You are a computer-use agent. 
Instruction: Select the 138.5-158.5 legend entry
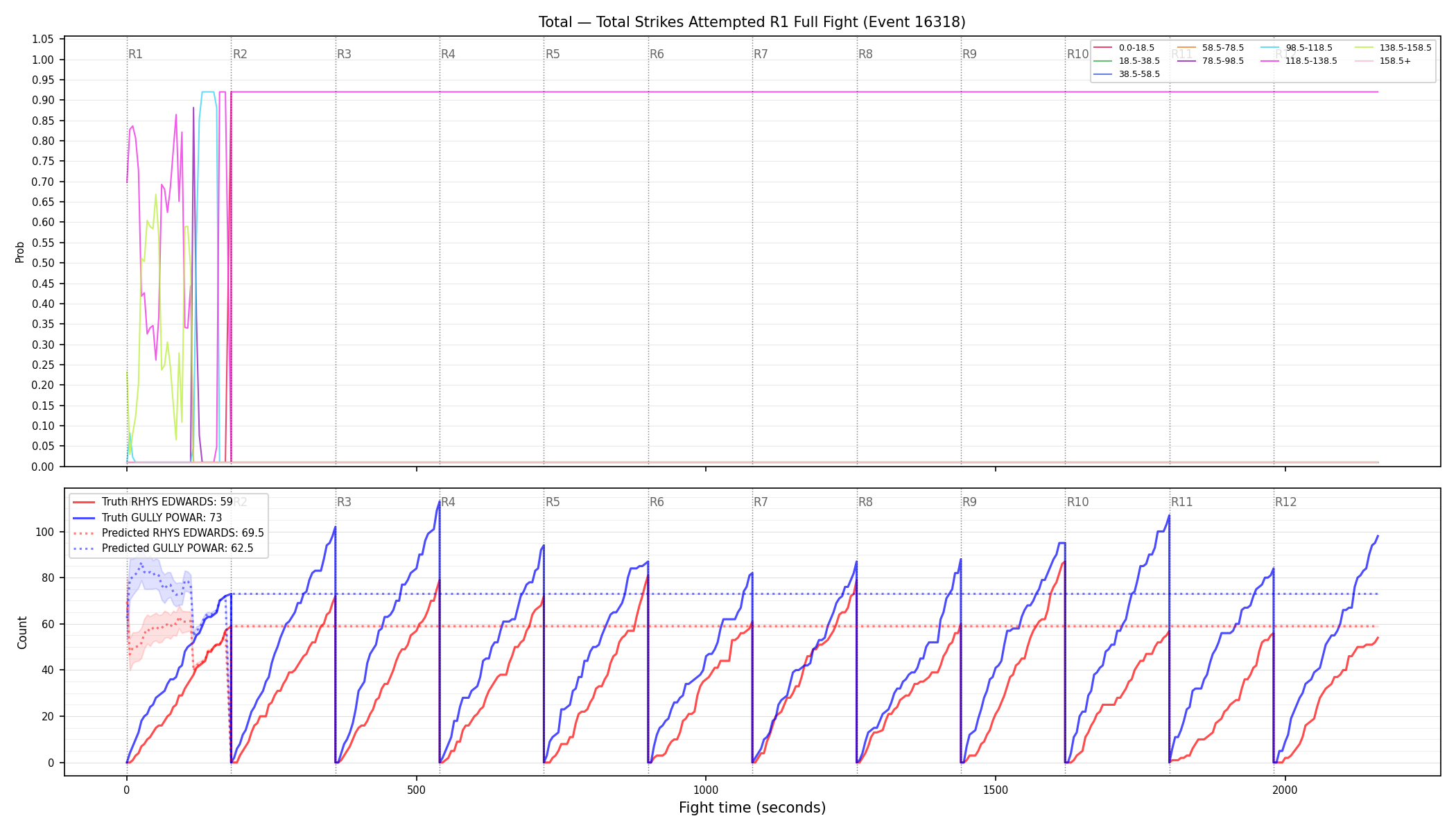(x=1392, y=48)
